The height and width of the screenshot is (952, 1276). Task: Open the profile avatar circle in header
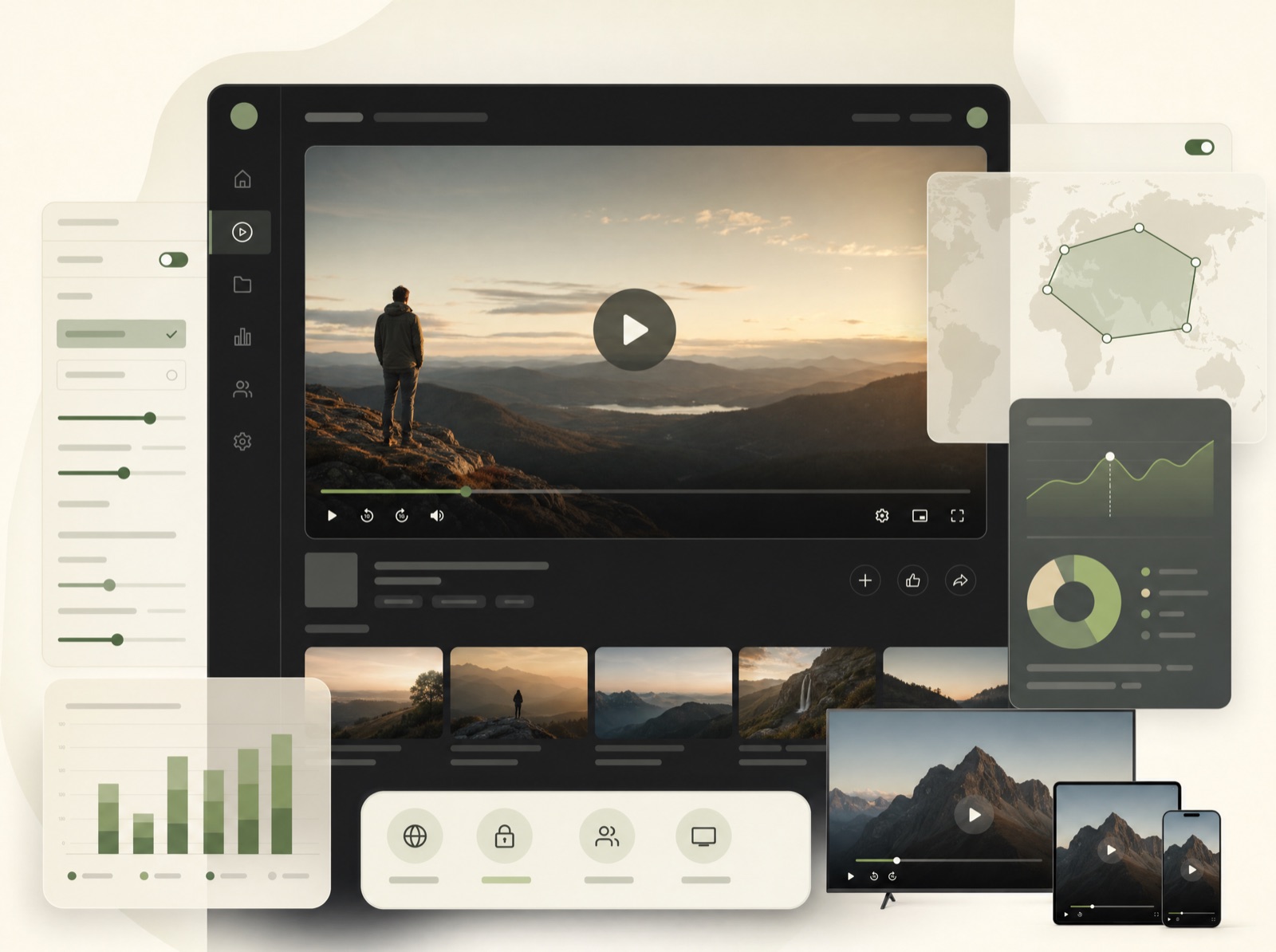pyautogui.click(x=977, y=117)
